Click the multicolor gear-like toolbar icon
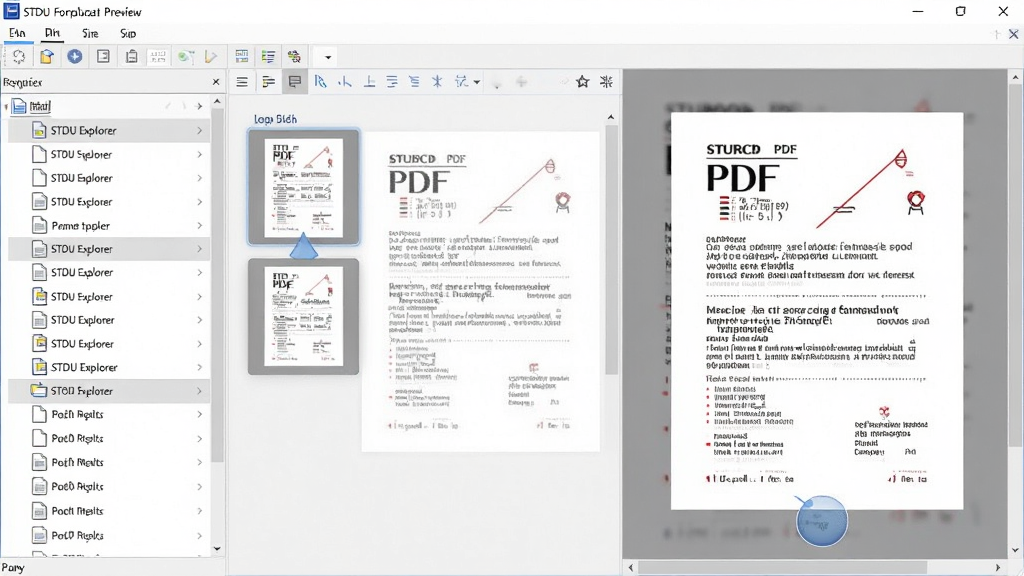The image size is (1024, 576). pyautogui.click(x=295, y=57)
